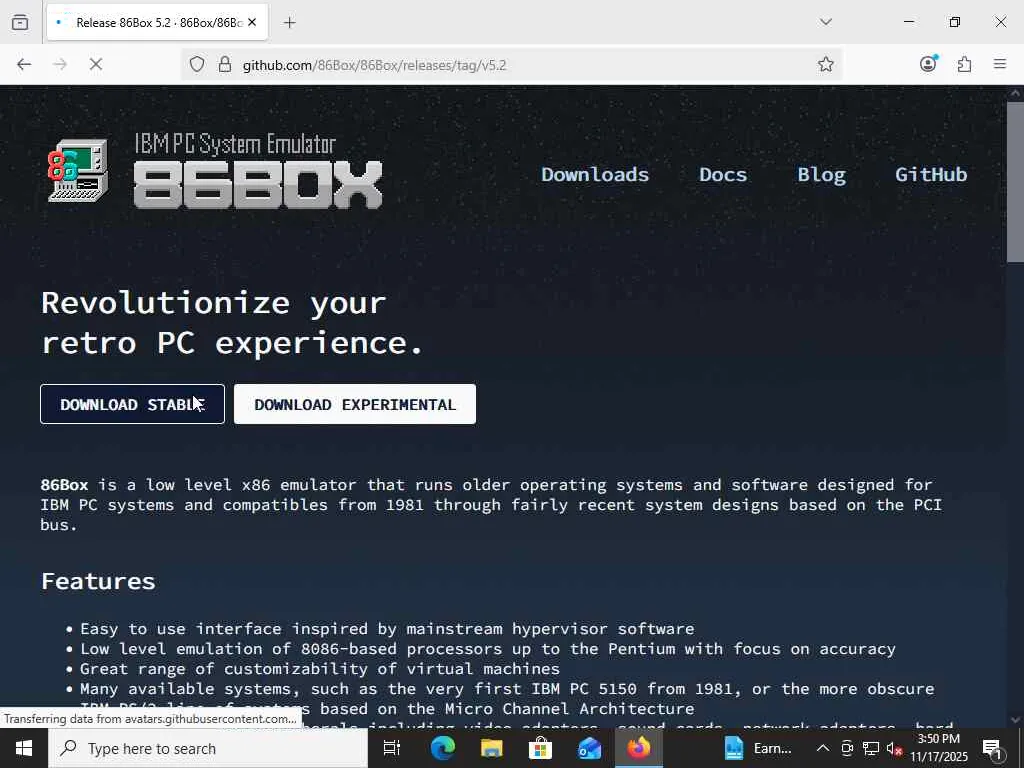
Task: Show hidden system tray icons
Action: pos(823,748)
